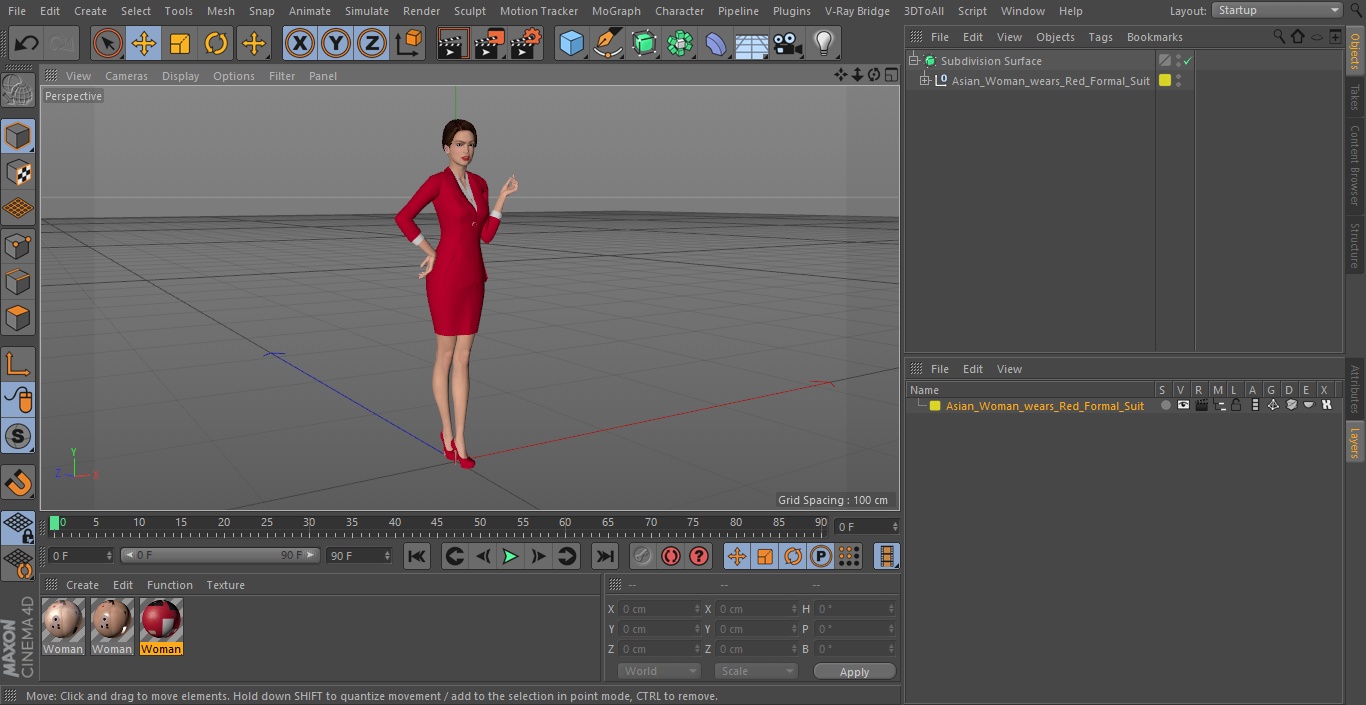Click object's yellow layer tag swatch
Screen dimensions: 1366x705
pyautogui.click(x=1165, y=81)
